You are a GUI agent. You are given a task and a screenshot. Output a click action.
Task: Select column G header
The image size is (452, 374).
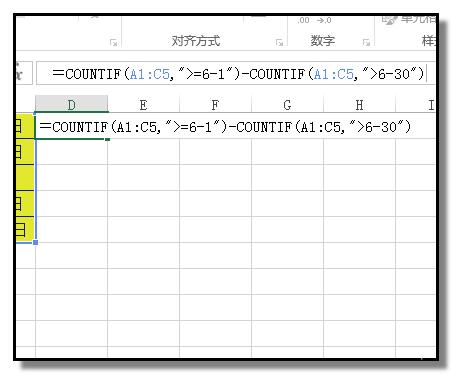287,105
